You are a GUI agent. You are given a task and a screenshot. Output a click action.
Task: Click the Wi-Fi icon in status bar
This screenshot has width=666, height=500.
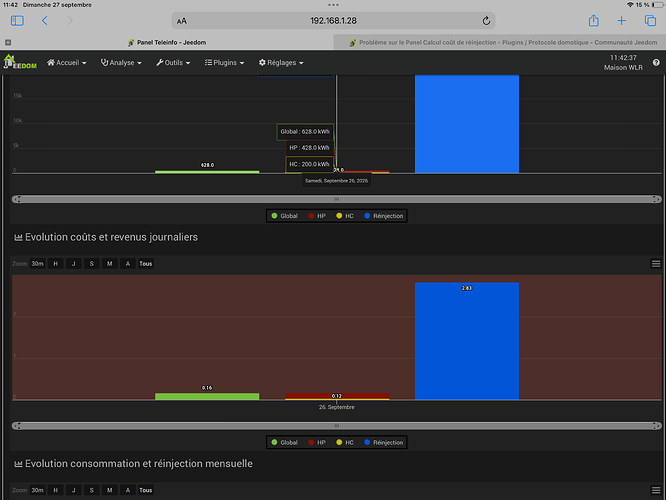[x=630, y=5]
